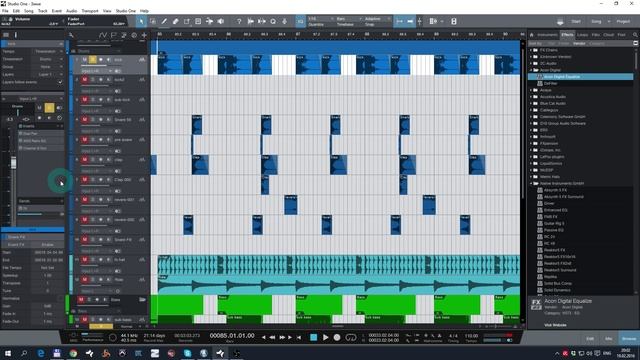The image size is (640, 360).
Task: Mute the Kick track
Action: [x=84, y=60]
